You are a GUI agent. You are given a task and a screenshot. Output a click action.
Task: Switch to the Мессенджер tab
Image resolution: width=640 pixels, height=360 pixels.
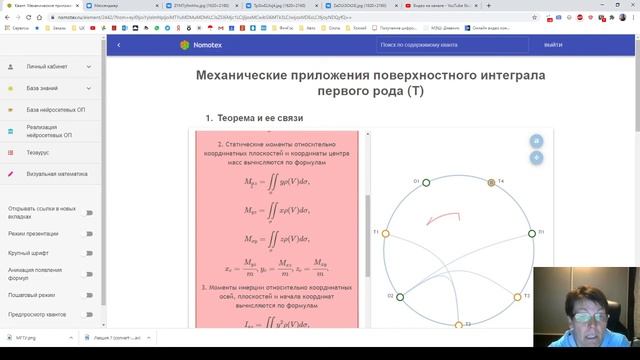[122, 6]
